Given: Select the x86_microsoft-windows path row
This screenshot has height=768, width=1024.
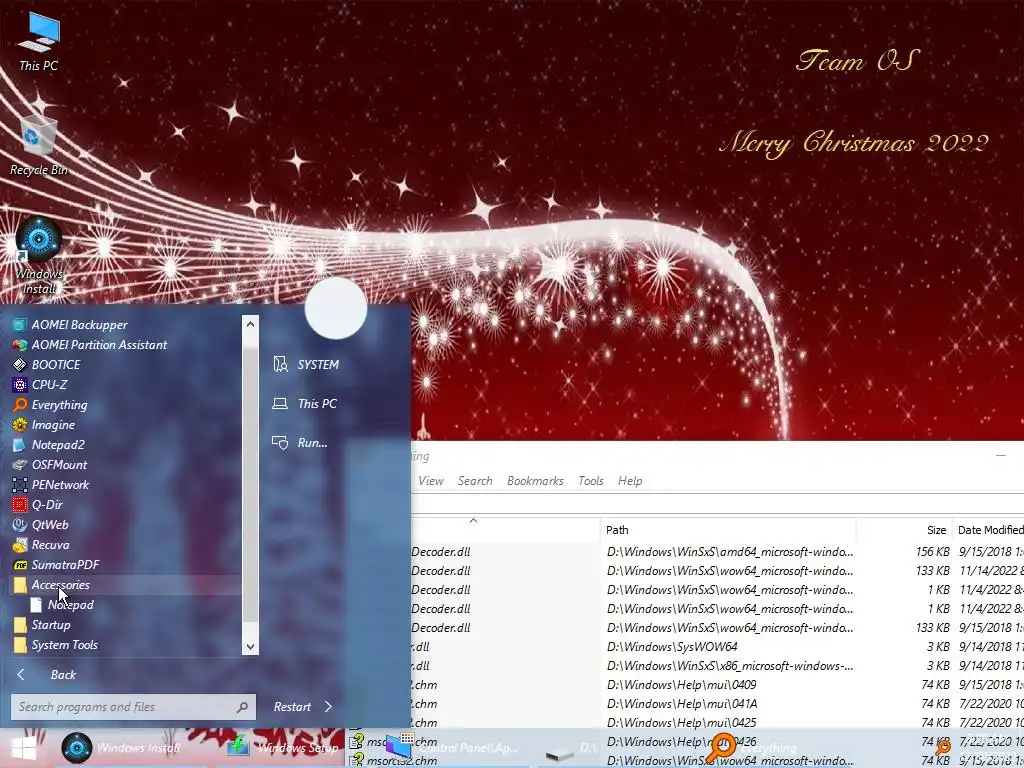Looking at the screenshot, I should pyautogui.click(x=729, y=665).
